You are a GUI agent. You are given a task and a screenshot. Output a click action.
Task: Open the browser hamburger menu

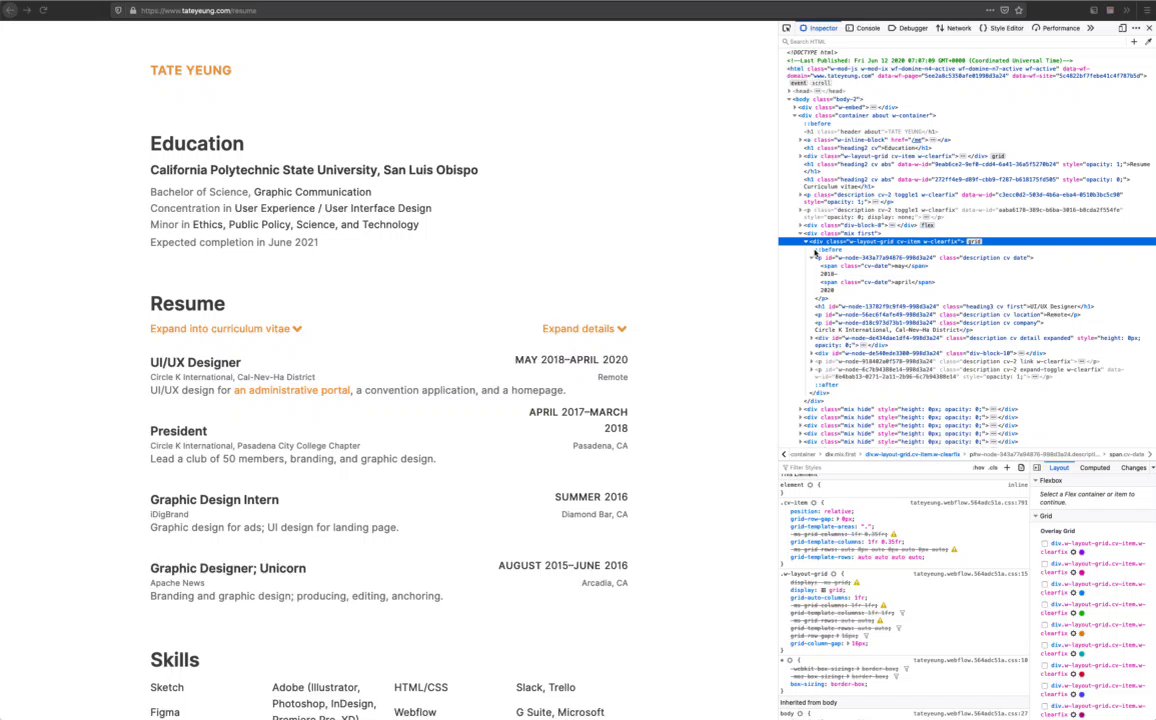(x=1146, y=10)
